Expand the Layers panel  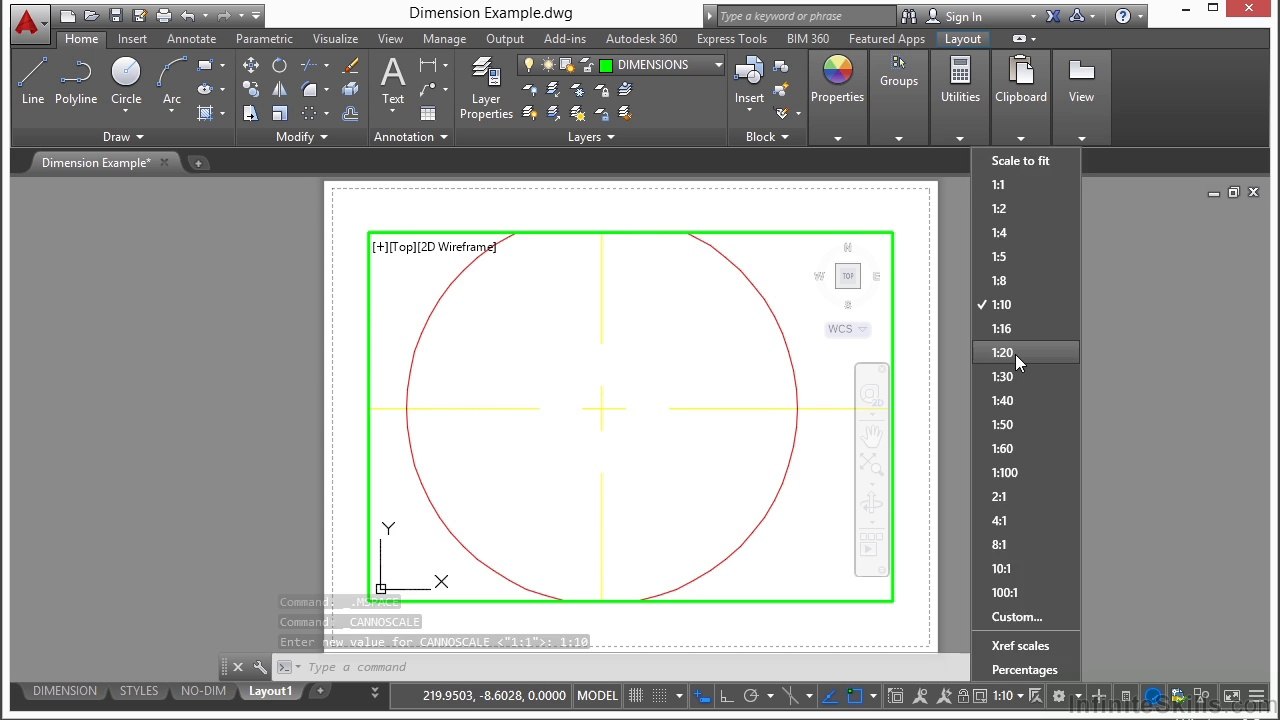click(x=591, y=137)
